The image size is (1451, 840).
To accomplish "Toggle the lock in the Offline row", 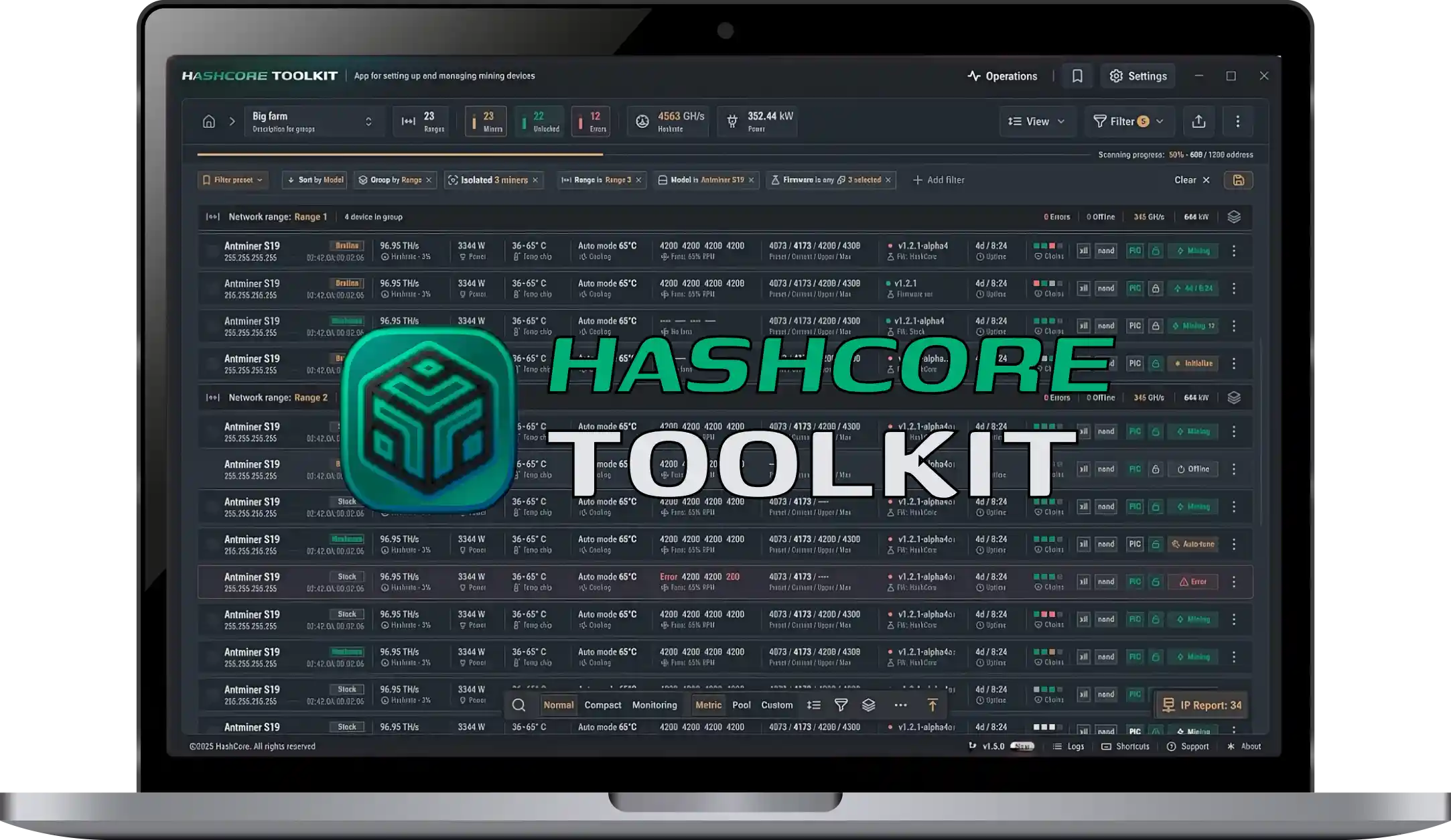I will [x=1156, y=469].
